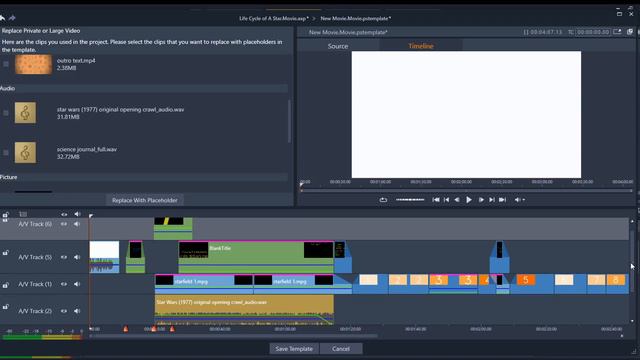Select the first starfield 1.mpg clip

(x=204, y=284)
